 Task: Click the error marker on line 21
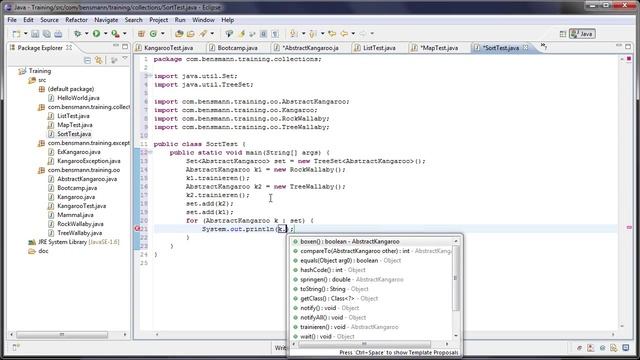137,229
